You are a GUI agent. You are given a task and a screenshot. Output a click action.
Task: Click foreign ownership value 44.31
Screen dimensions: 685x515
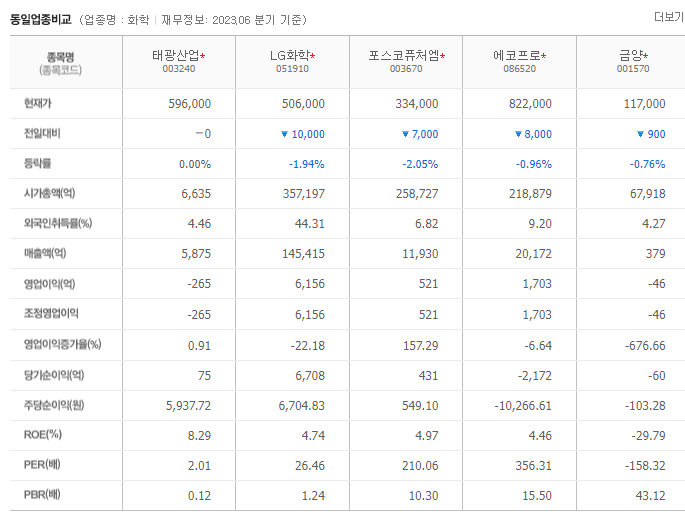coord(310,224)
